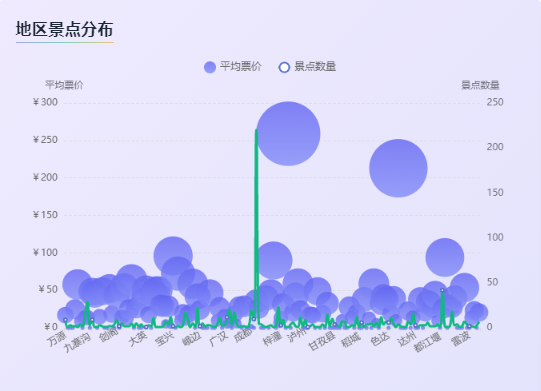
Task: Click the 平均票价 left axis title
Action: coord(65,85)
